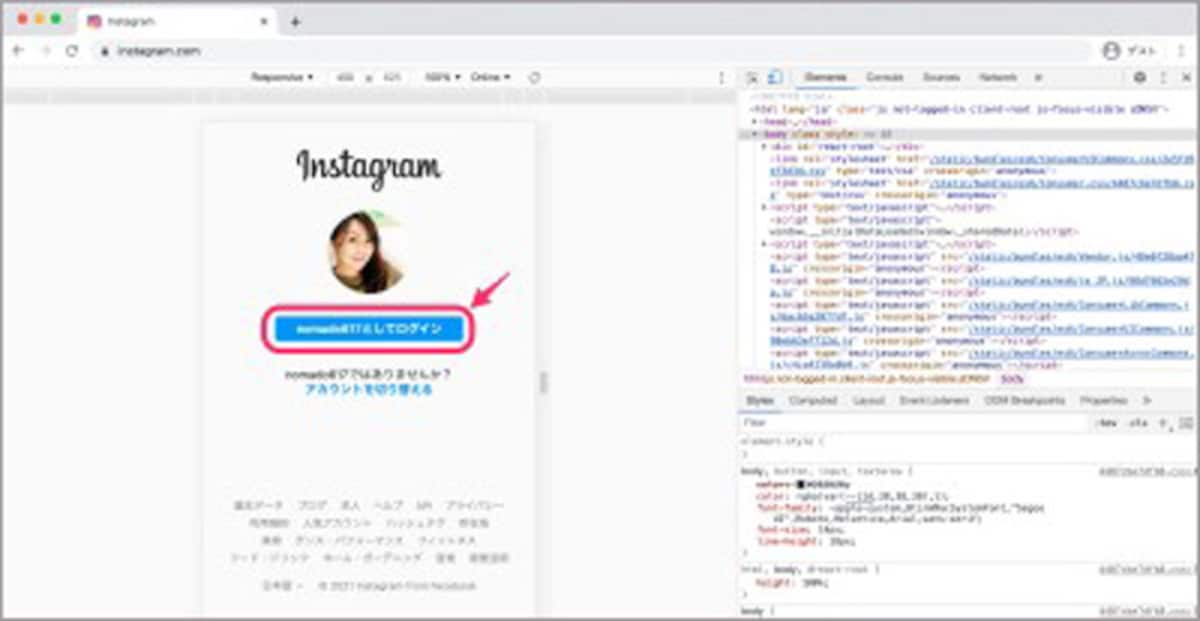Click the body breadcrumb in DOM path
Viewport: 1200px width, 621px height.
pyautogui.click(x=1011, y=379)
